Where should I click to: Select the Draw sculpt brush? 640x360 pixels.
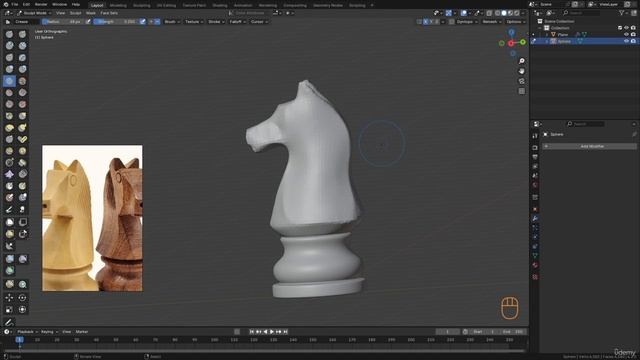click(9, 34)
